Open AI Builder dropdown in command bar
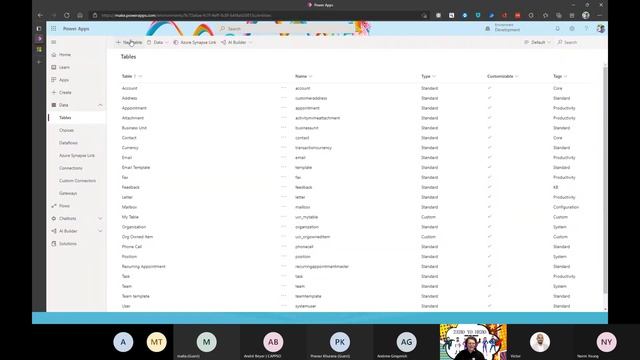Image resolution: width=640 pixels, height=360 pixels. (236, 42)
